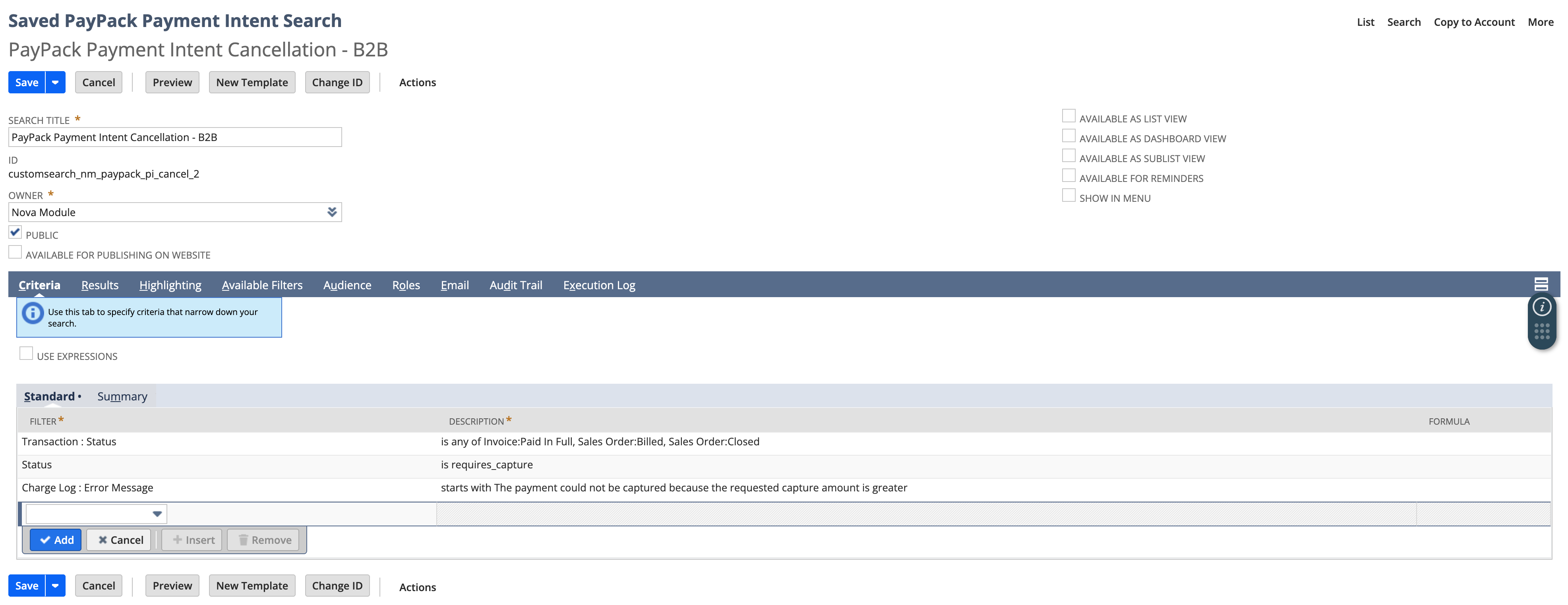
Task: Open the Available Filters tab
Action: tap(262, 286)
